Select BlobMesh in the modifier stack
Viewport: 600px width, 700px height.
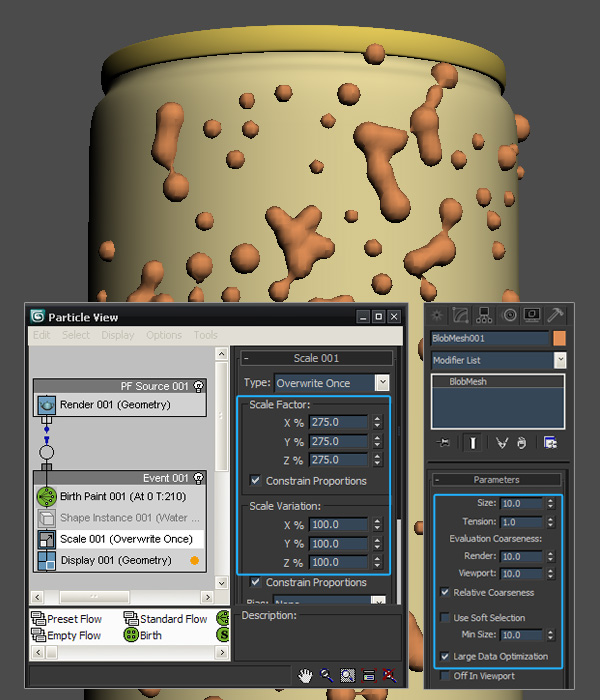(468, 382)
